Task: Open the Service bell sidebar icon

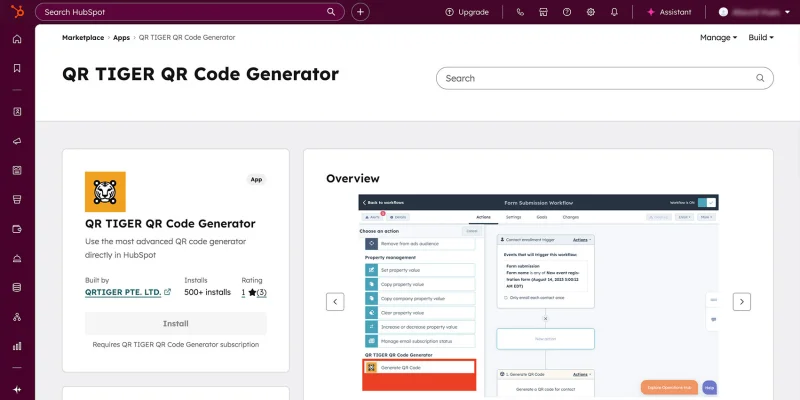Action: tap(17, 258)
